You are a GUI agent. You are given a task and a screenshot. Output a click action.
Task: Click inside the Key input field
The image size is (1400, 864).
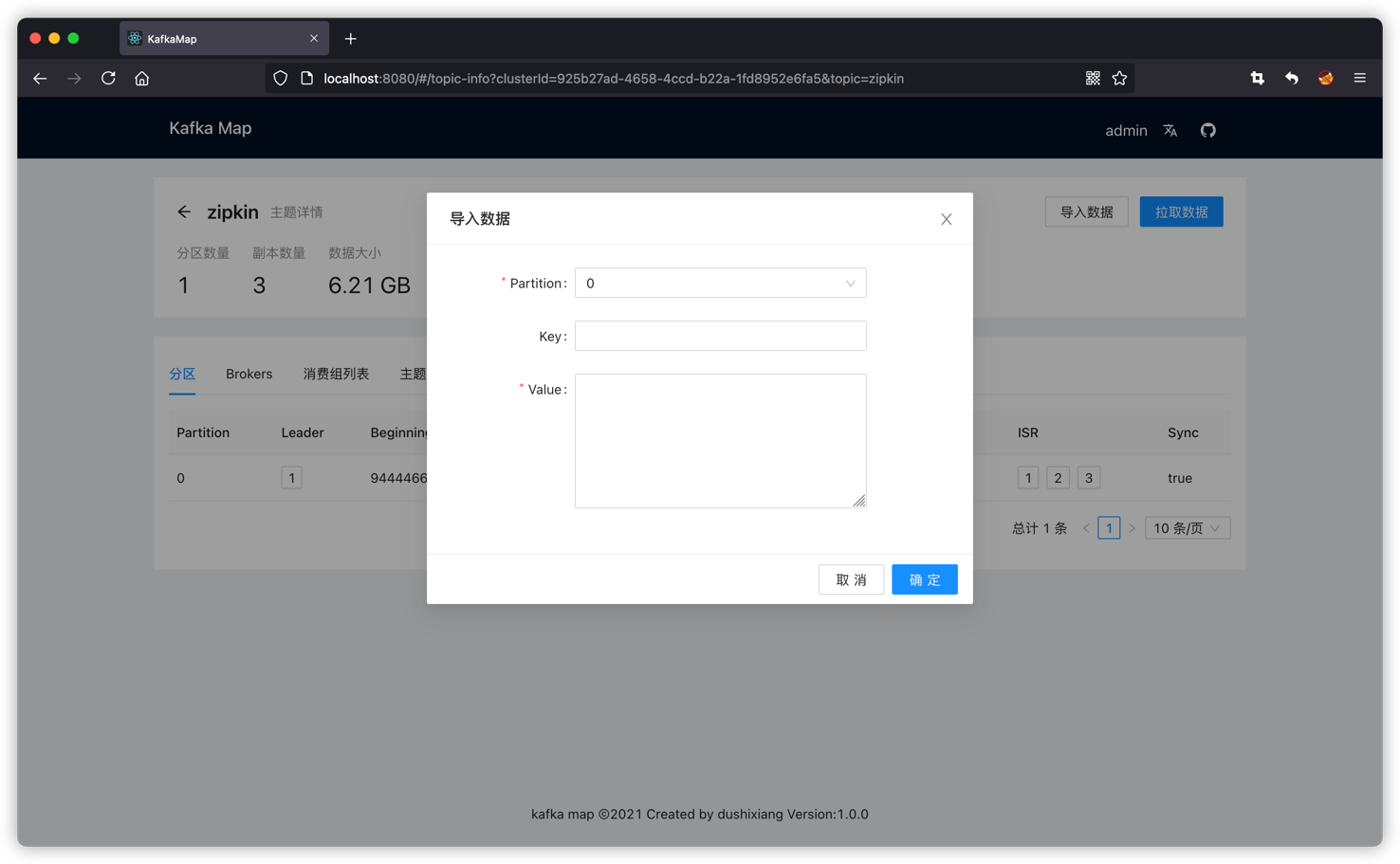[x=720, y=336]
